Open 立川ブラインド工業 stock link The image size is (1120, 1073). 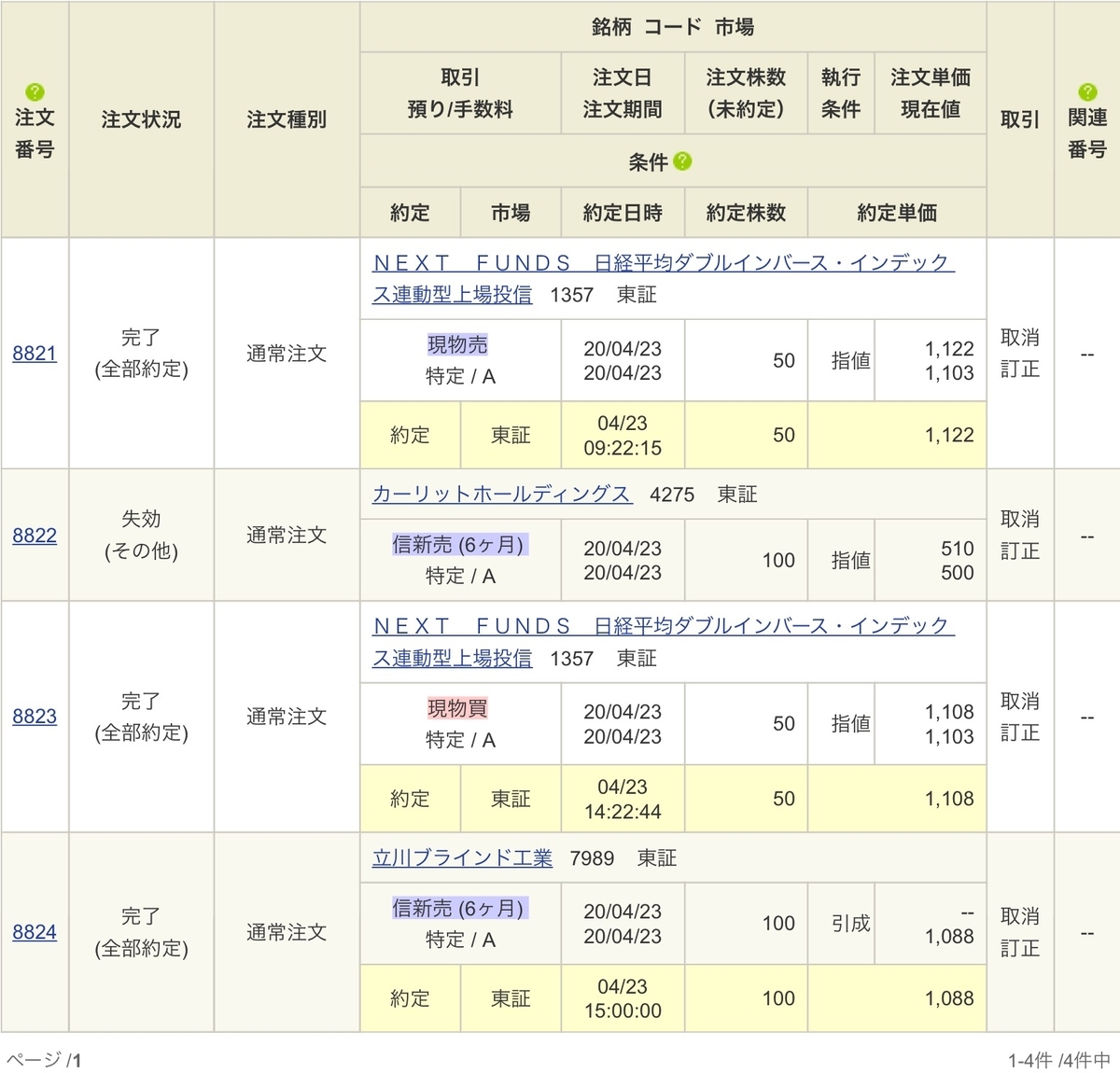462,857
